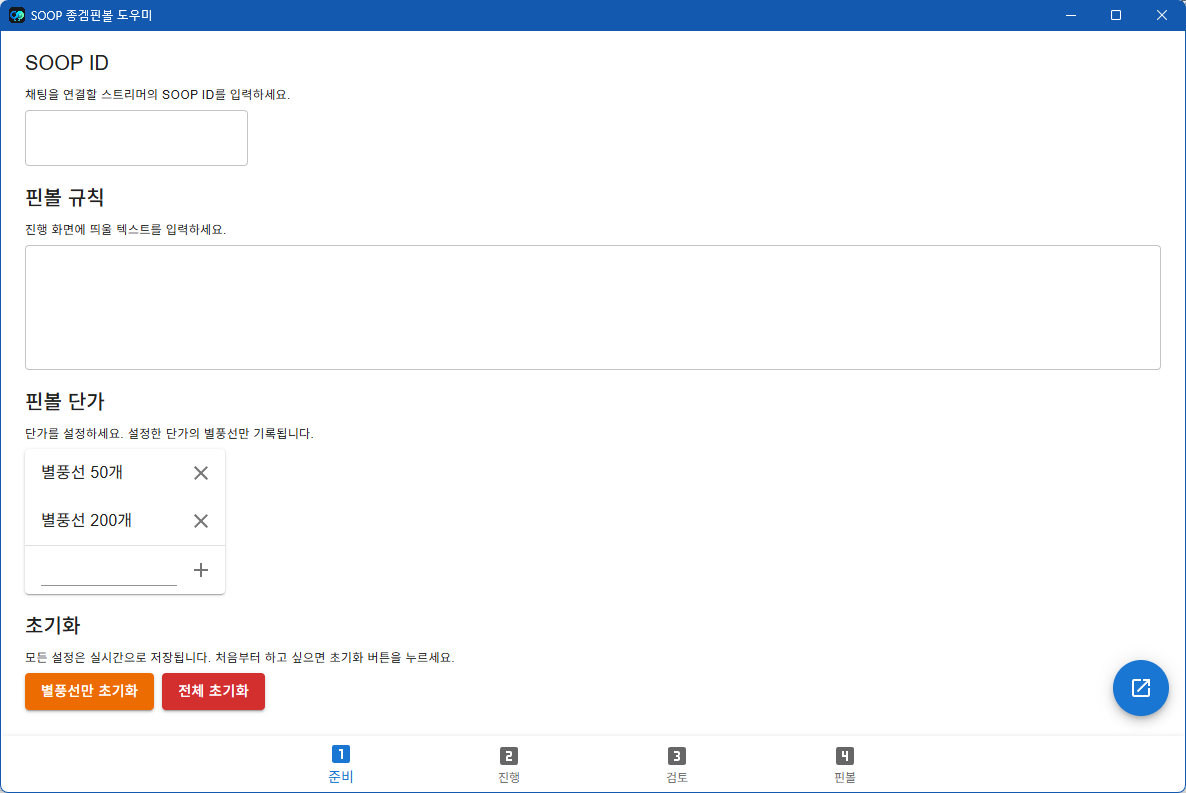This screenshot has height=793, width=1186.
Task: Select the 별풍선 200개 label
Action: coord(86,520)
